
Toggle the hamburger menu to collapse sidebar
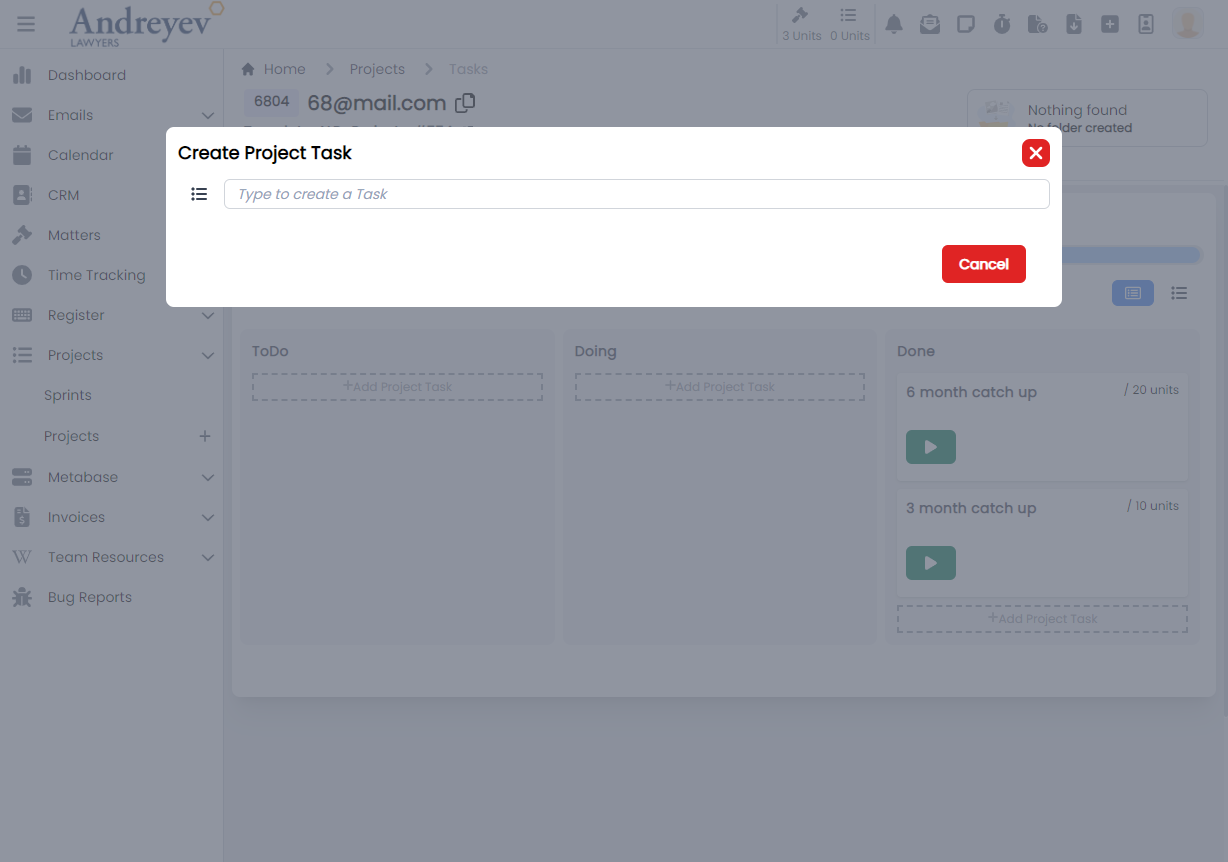coord(26,24)
